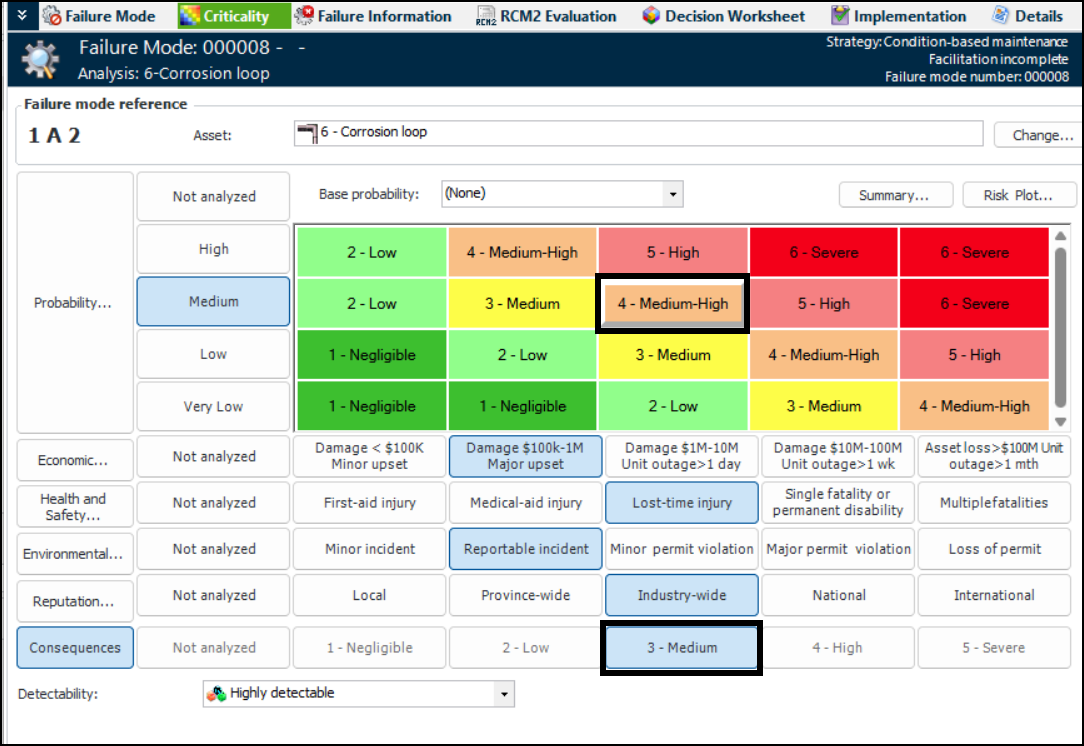Click the Details tab icon
This screenshot has width=1084, height=746.
(1000, 16)
